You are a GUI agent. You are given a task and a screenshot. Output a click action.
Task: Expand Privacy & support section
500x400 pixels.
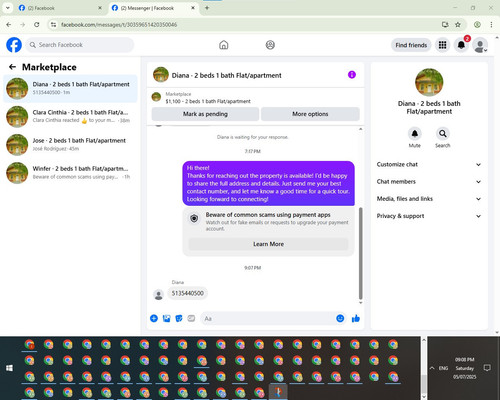429,216
